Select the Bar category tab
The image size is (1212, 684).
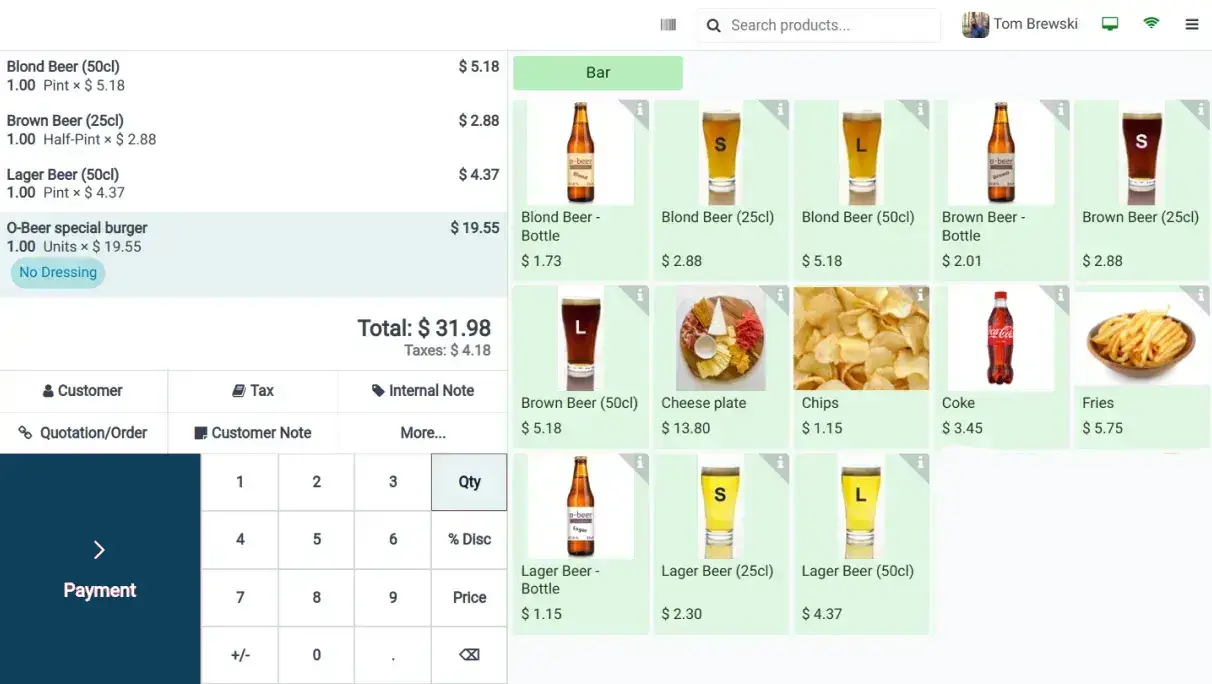[x=598, y=73]
